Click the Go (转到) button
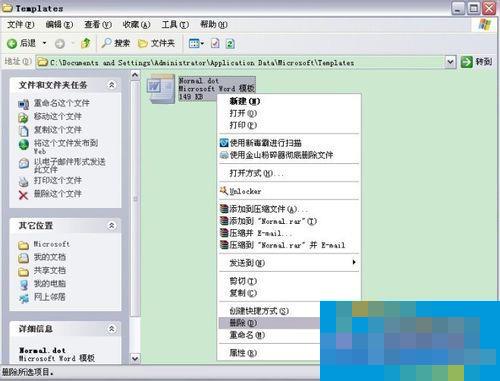The image size is (500, 381). 476,62
